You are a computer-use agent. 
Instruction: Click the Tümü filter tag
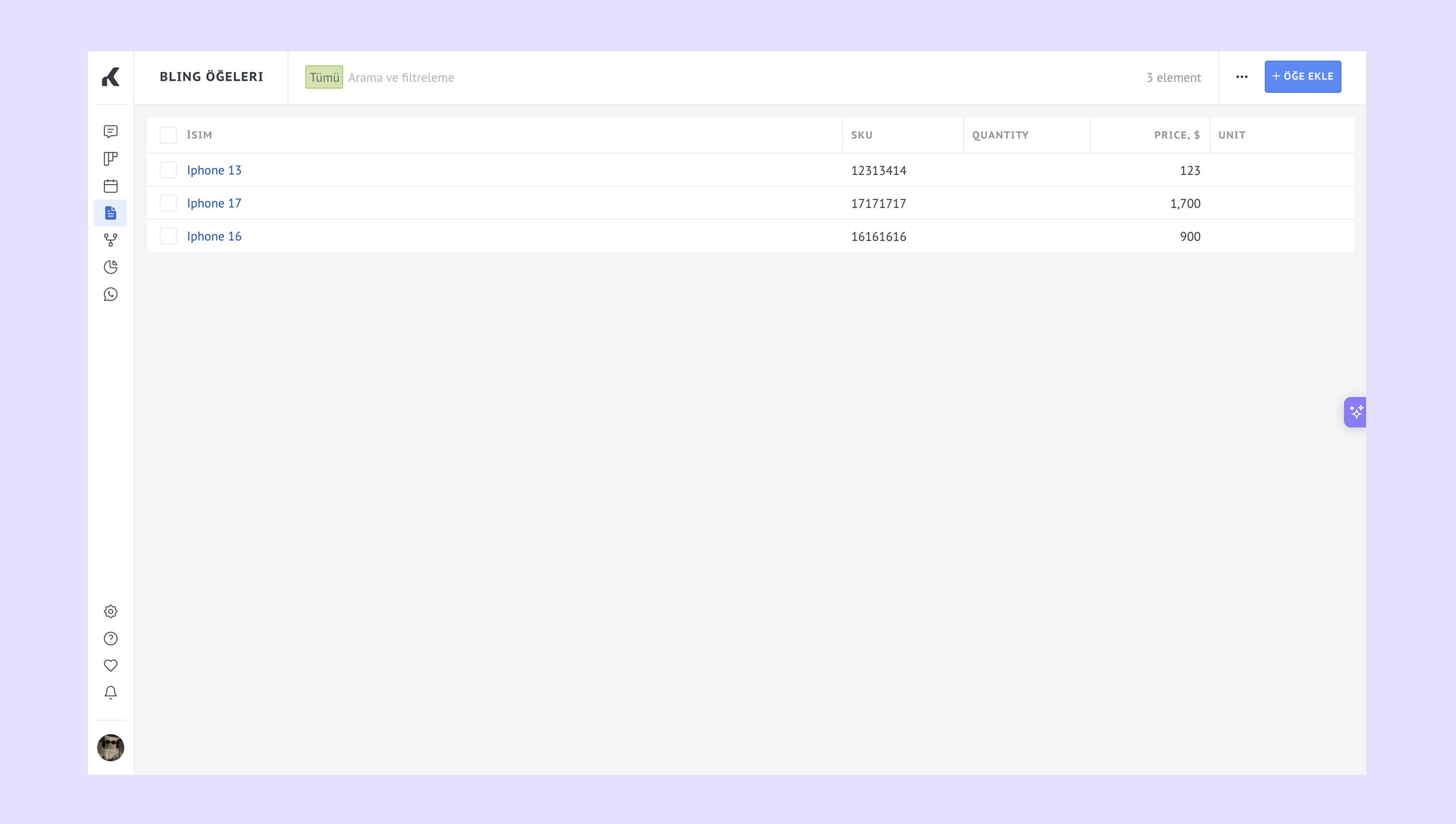coord(324,77)
